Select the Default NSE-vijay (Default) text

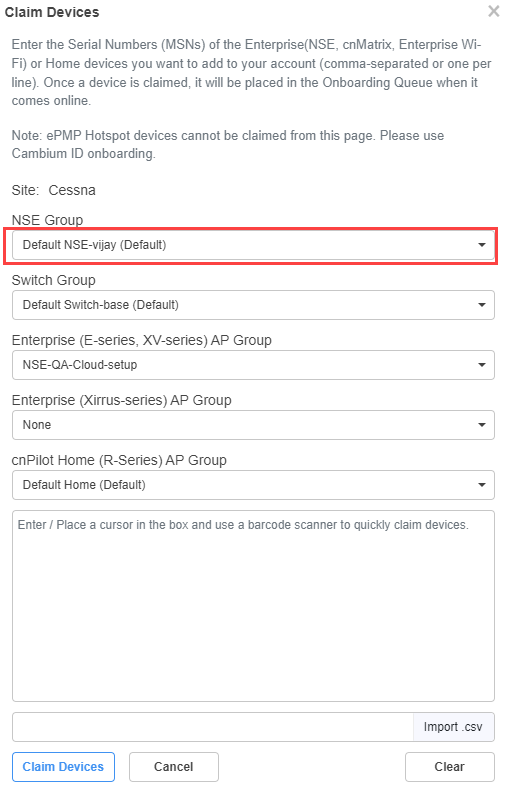(94, 245)
